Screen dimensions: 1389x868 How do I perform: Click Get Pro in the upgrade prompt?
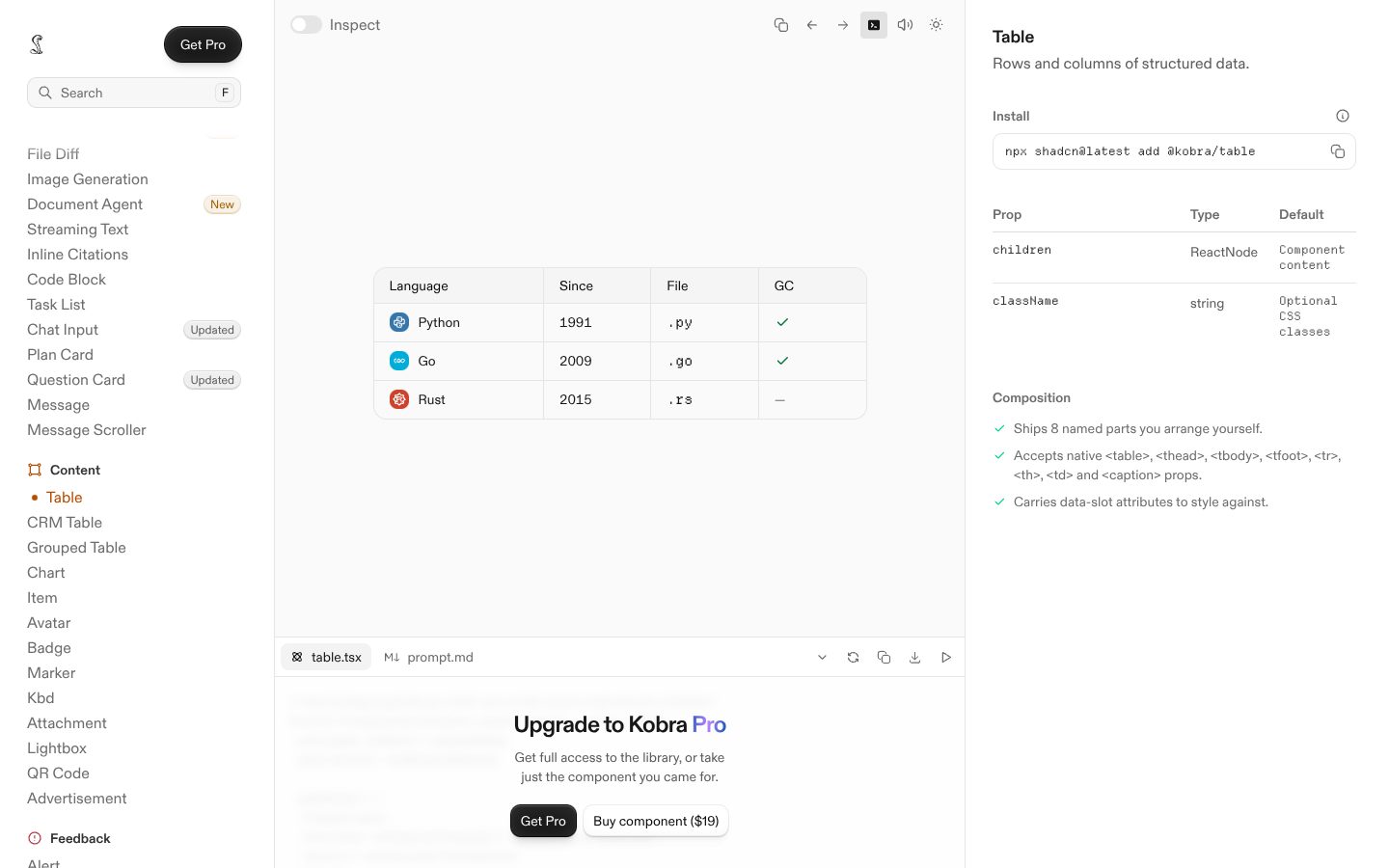[x=543, y=821]
